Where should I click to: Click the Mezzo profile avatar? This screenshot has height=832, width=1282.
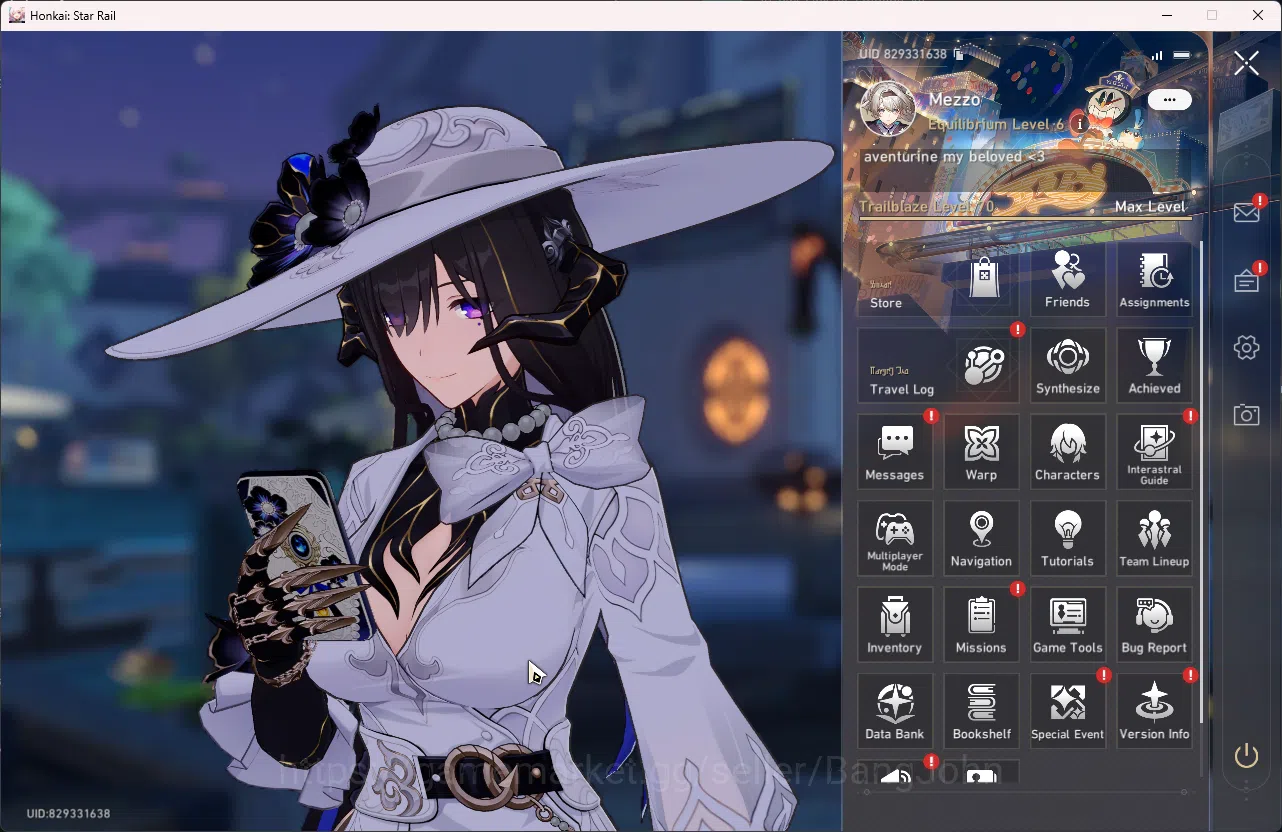click(888, 108)
